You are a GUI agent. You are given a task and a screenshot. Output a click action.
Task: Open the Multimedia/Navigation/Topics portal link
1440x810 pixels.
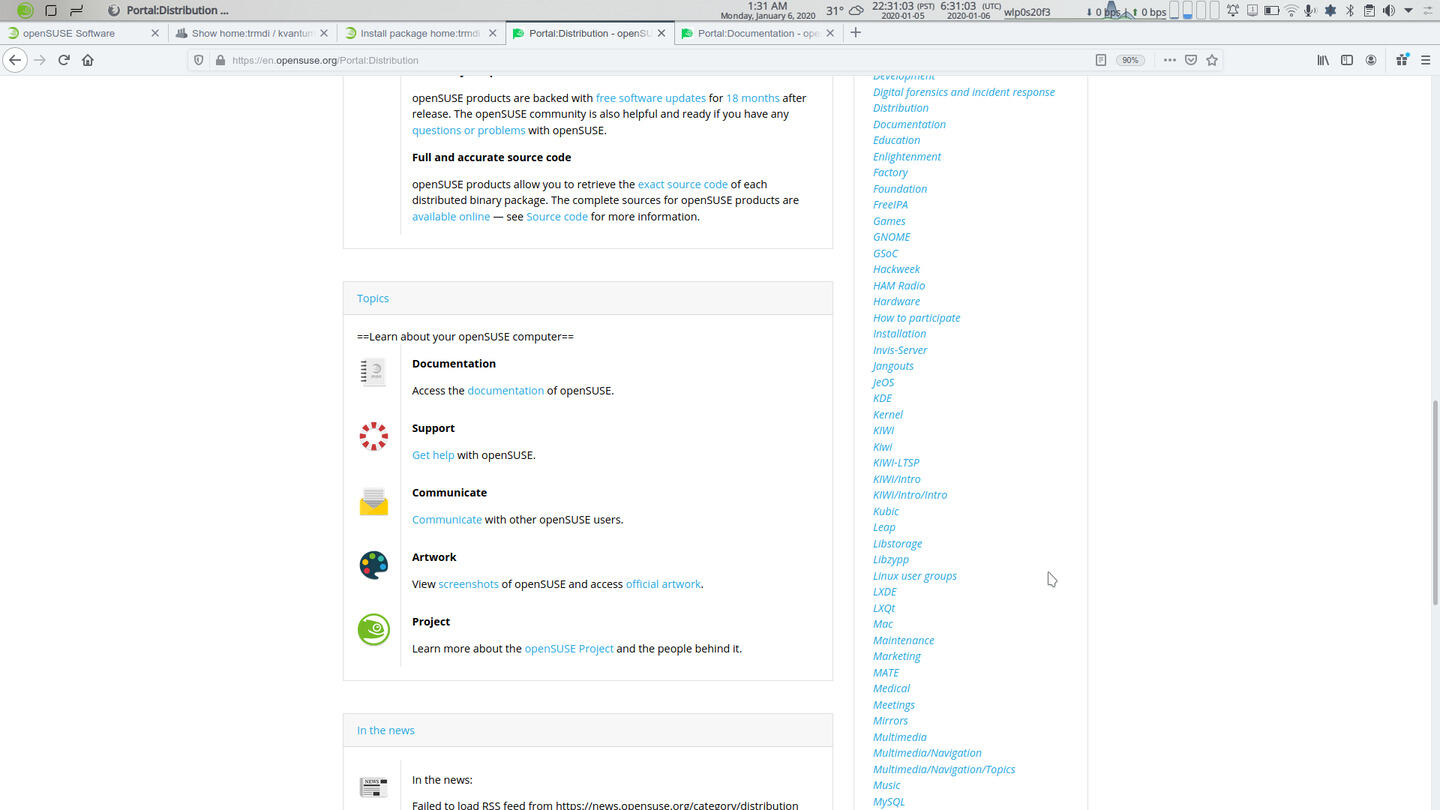click(x=944, y=769)
